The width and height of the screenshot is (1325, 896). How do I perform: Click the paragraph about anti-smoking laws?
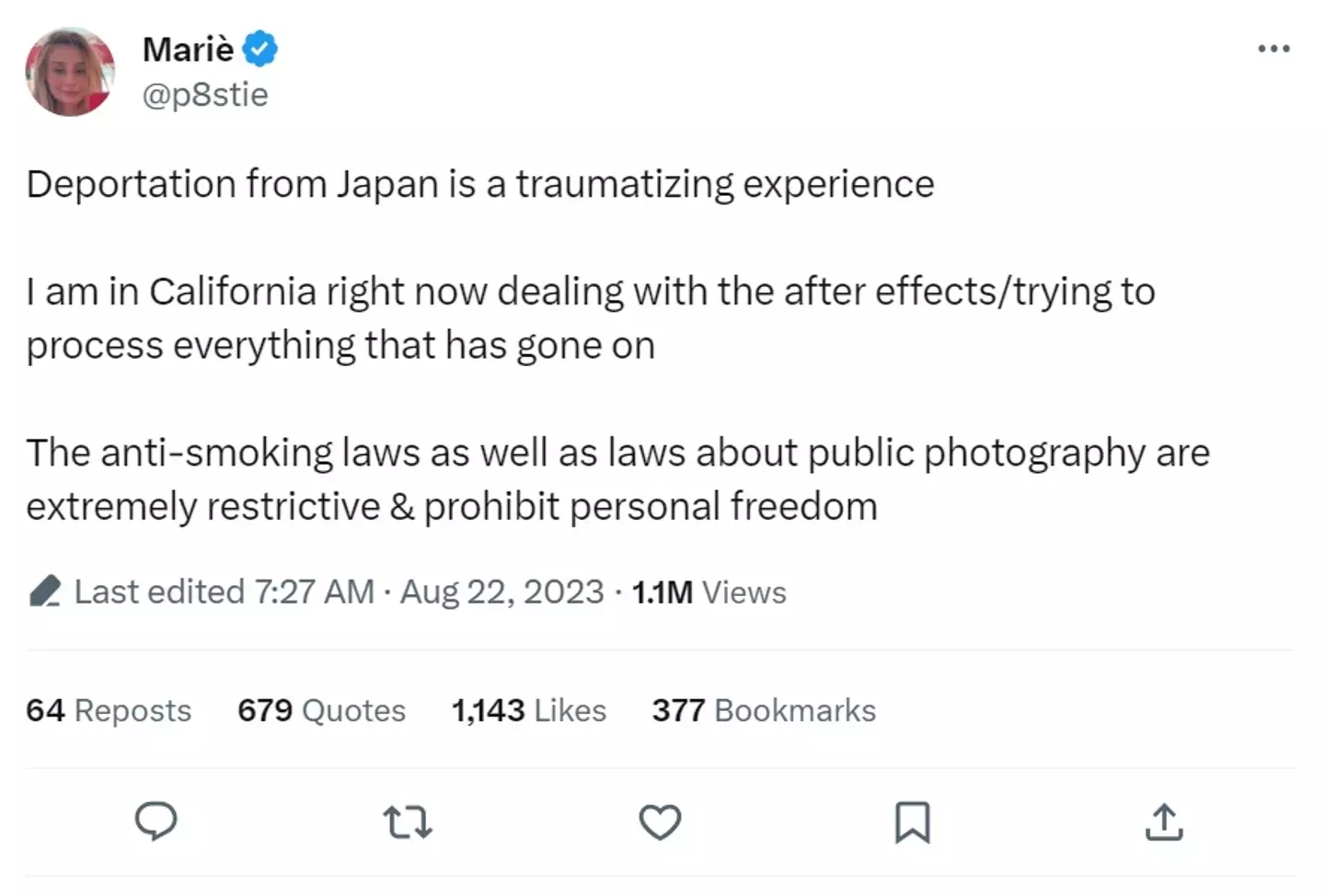616,479
